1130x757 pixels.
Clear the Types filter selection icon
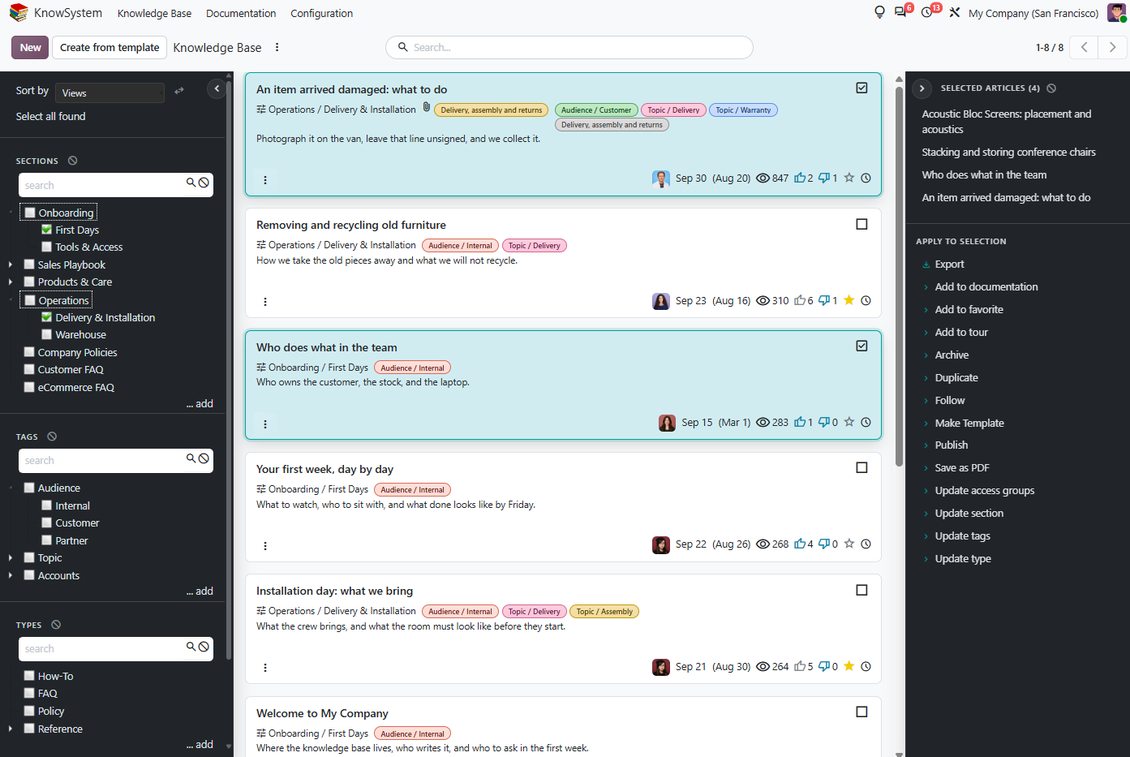click(x=56, y=625)
